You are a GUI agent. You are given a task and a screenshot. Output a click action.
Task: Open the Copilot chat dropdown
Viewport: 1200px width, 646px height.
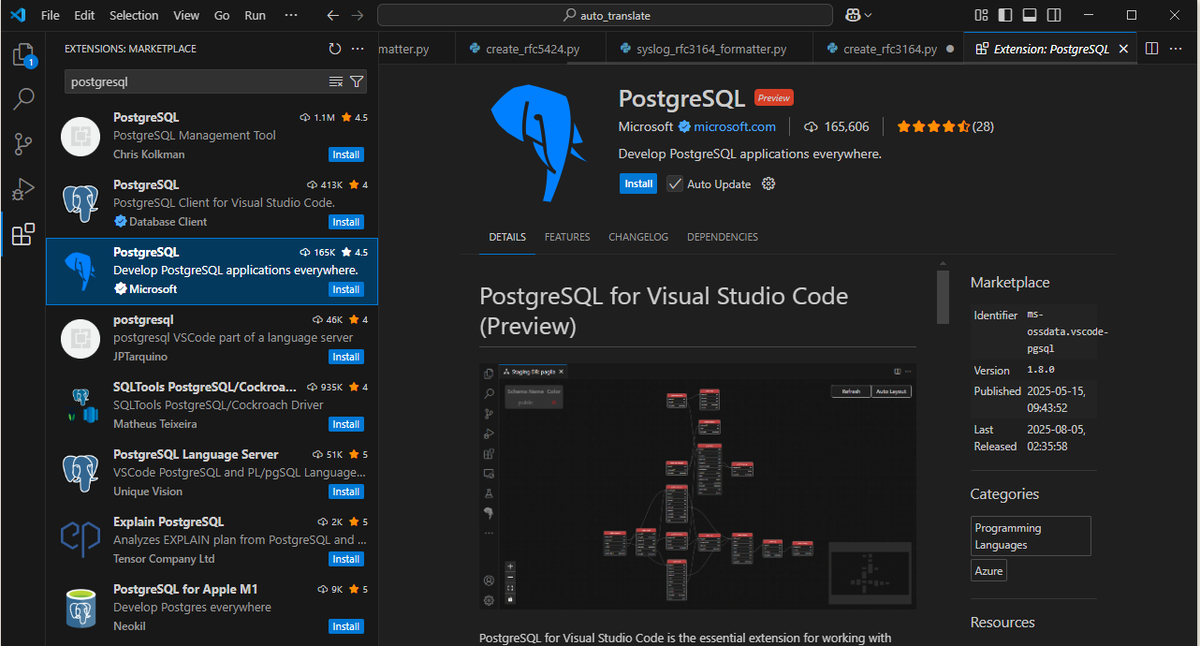pyautogui.click(x=867, y=15)
